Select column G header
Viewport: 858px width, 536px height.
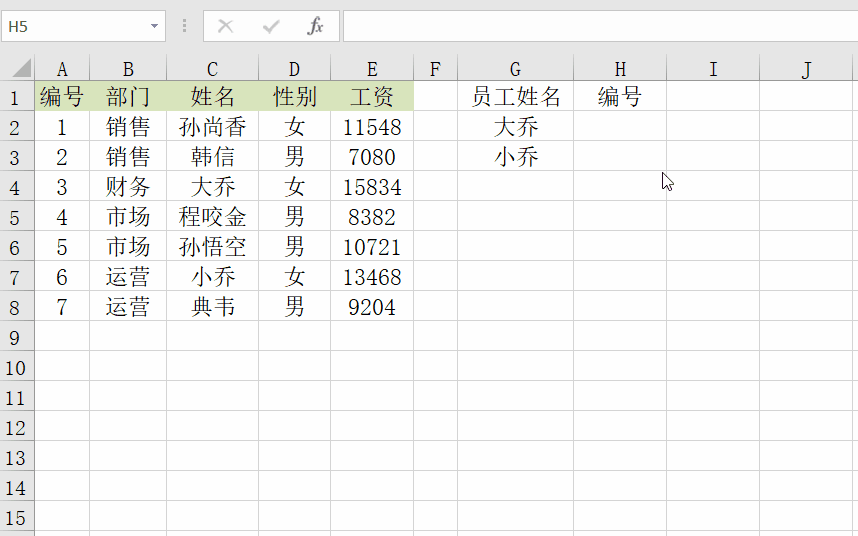[515, 69]
